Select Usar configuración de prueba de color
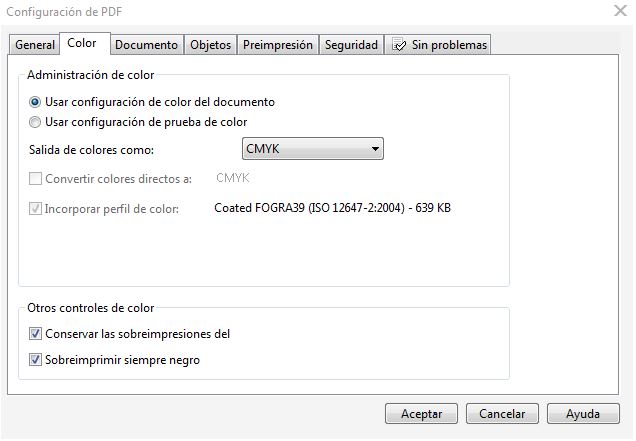 [x=35, y=122]
